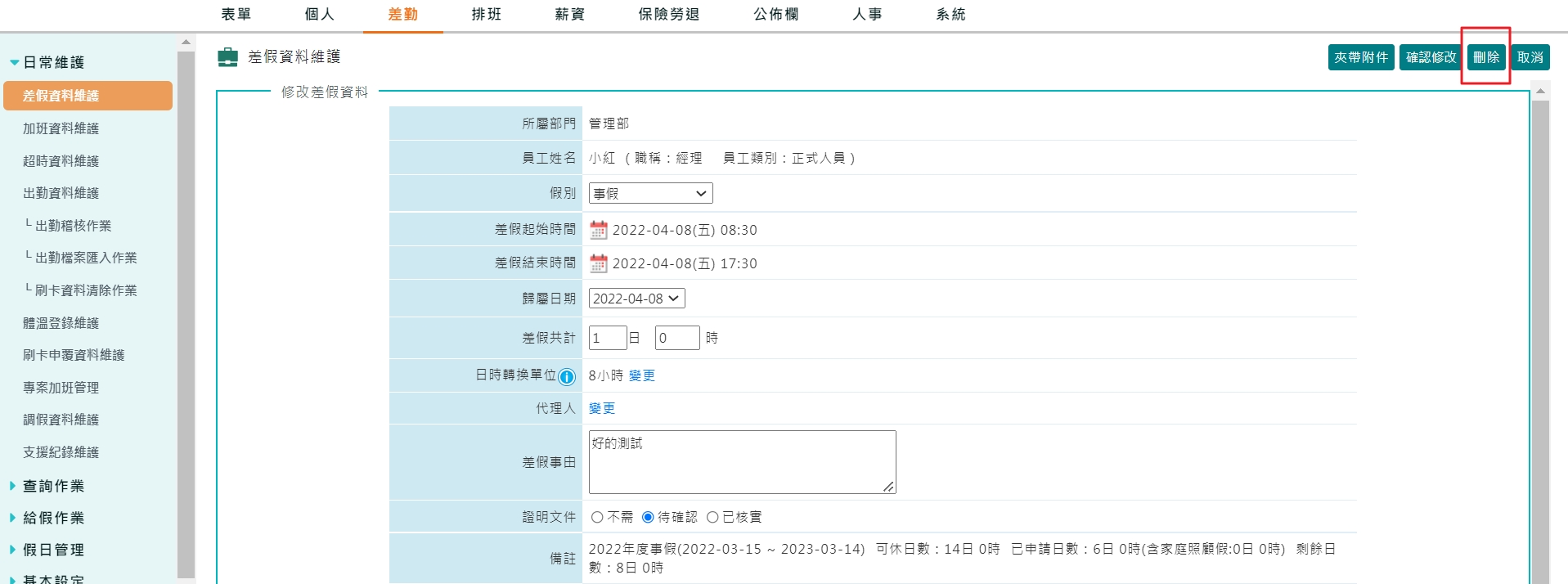Expand the 給假作業 sidebar section
The width and height of the screenshot is (1568, 584).
pos(53,518)
